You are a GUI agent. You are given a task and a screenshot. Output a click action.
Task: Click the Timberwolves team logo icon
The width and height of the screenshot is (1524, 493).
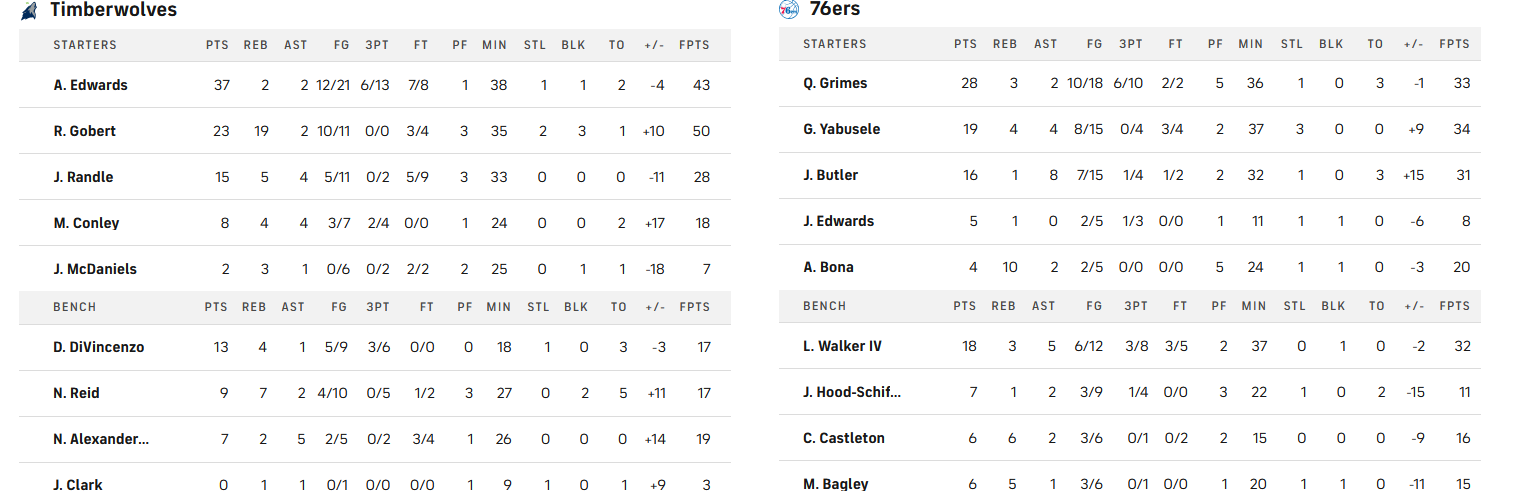click(x=29, y=10)
